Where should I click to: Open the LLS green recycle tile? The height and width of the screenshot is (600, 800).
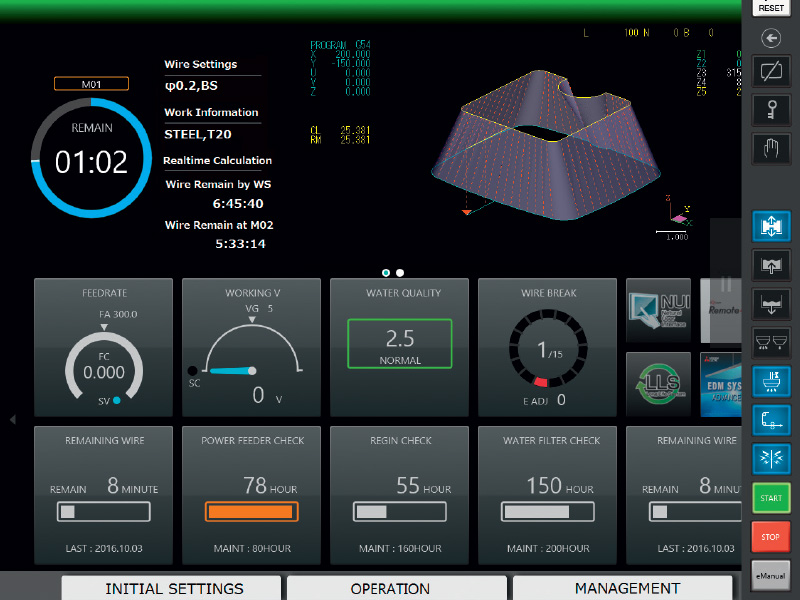[x=658, y=384]
